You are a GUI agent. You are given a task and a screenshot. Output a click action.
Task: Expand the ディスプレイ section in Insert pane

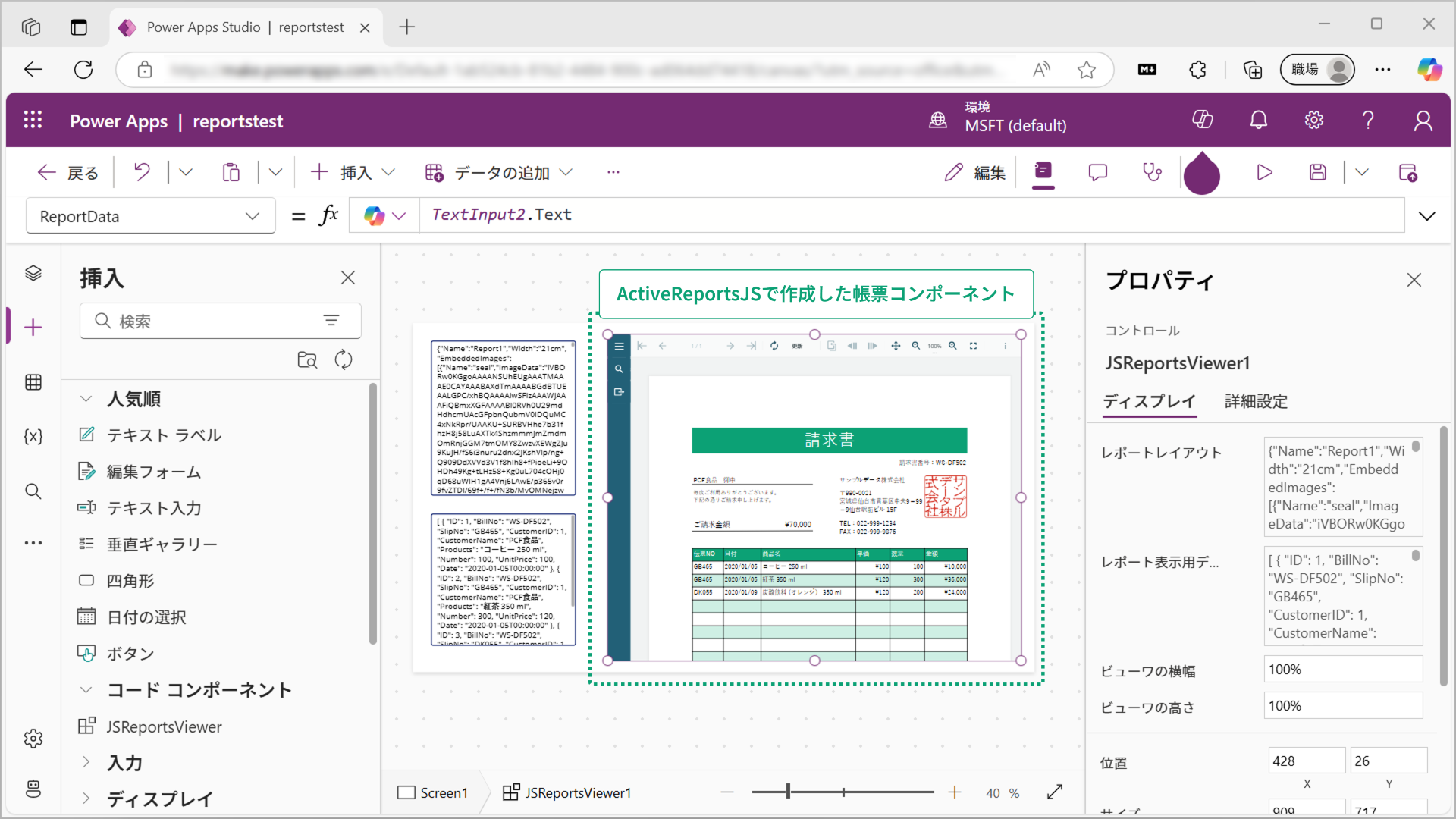click(86, 799)
